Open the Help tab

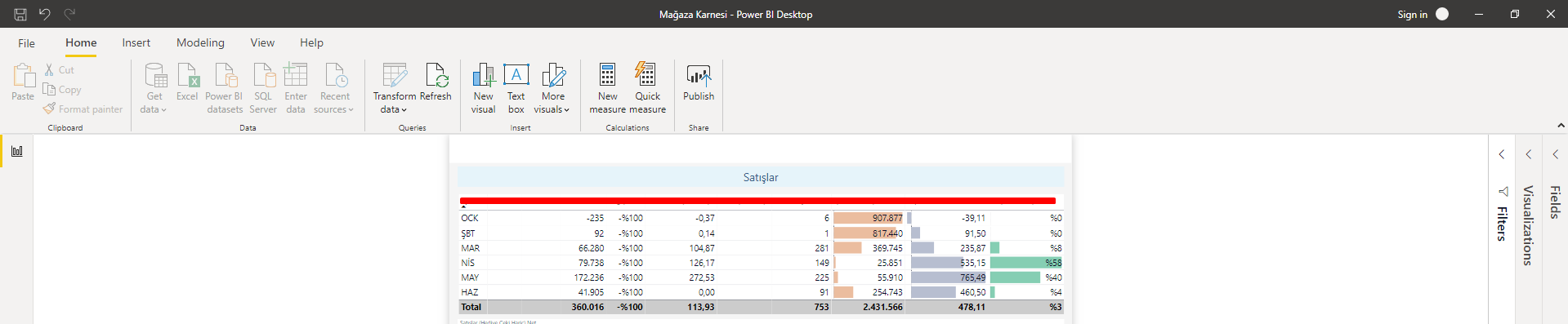coord(311,43)
